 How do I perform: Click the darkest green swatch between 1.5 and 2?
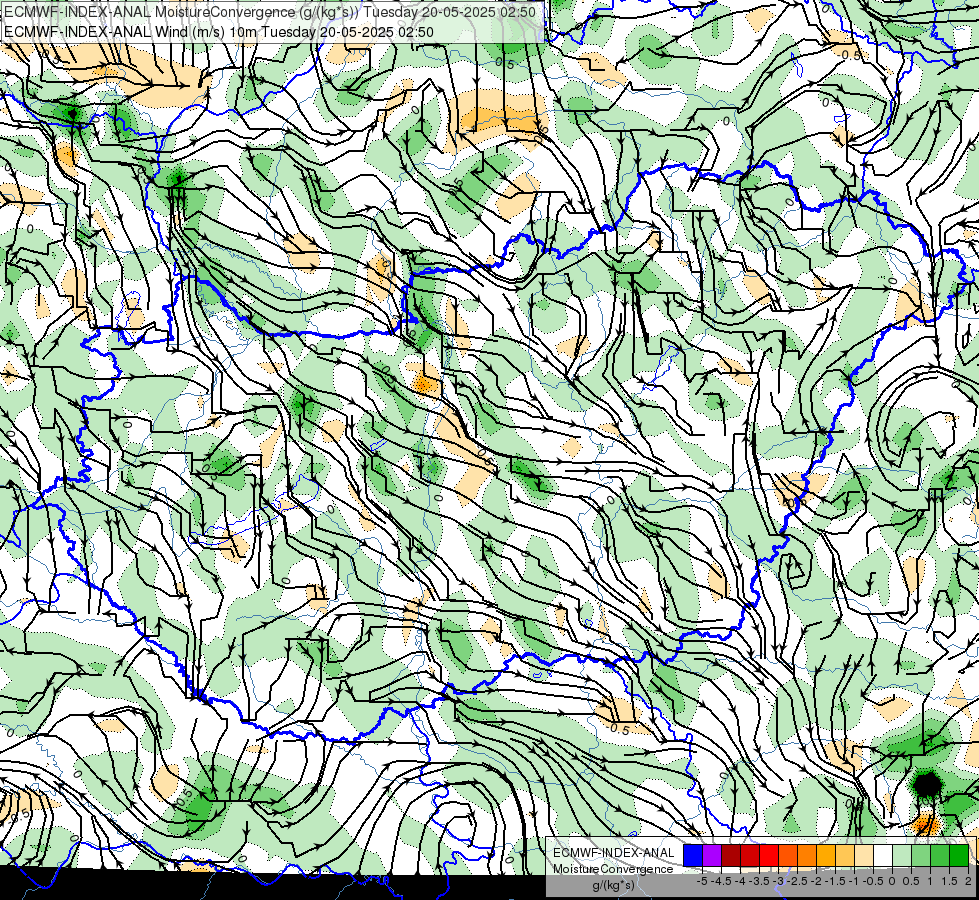(x=959, y=855)
